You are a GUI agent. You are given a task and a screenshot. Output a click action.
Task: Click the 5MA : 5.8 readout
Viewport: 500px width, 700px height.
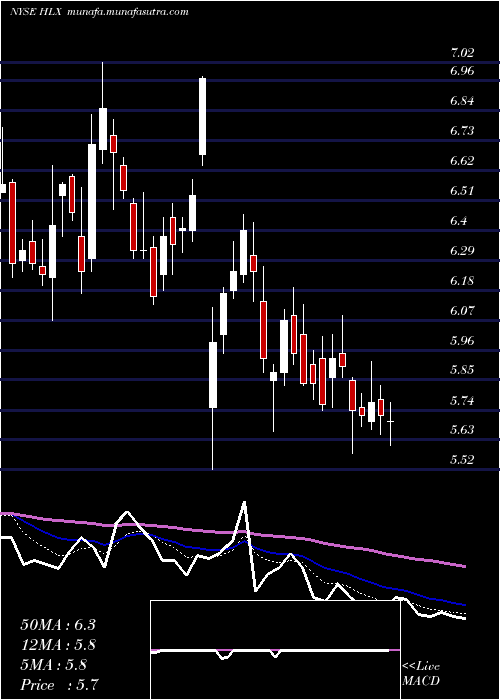(x=54, y=665)
